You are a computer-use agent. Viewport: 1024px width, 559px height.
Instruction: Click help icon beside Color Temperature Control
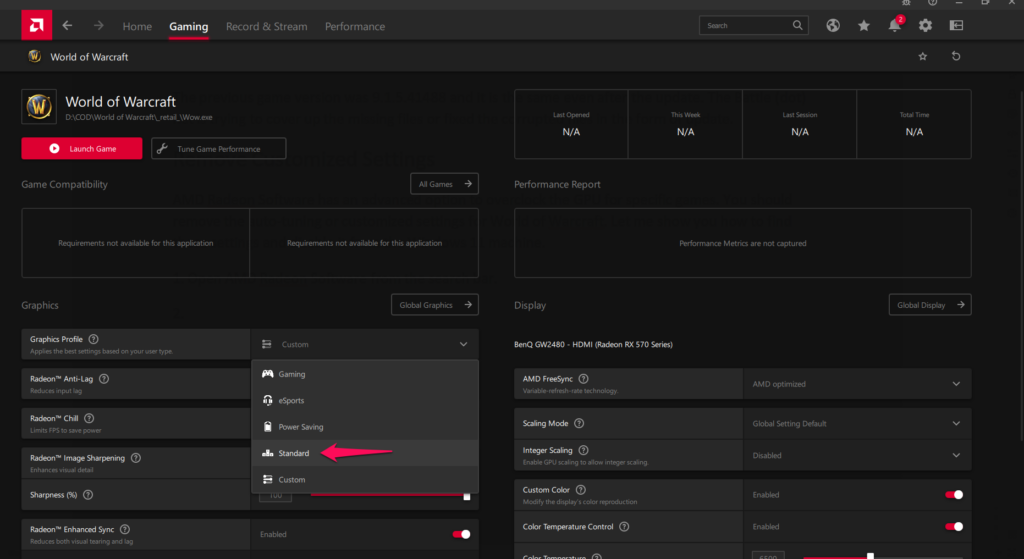point(624,526)
